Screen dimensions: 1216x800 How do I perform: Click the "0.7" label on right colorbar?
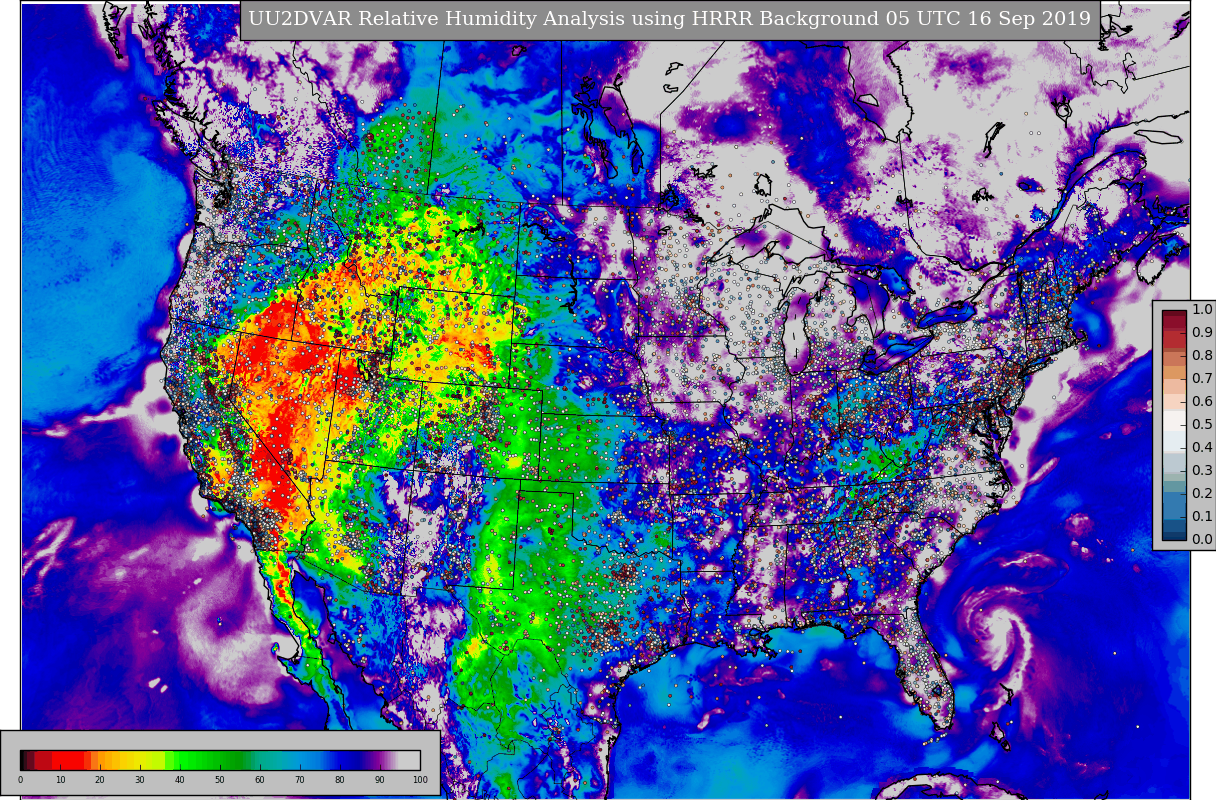1202,379
